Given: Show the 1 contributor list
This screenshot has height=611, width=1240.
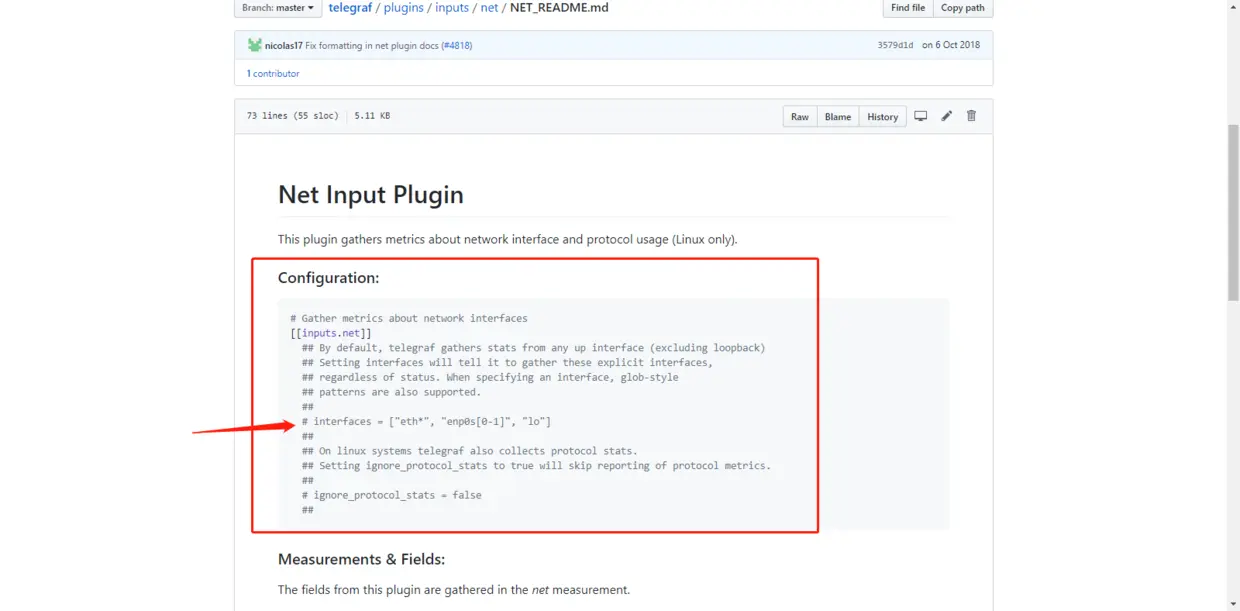Looking at the screenshot, I should (x=273, y=74).
